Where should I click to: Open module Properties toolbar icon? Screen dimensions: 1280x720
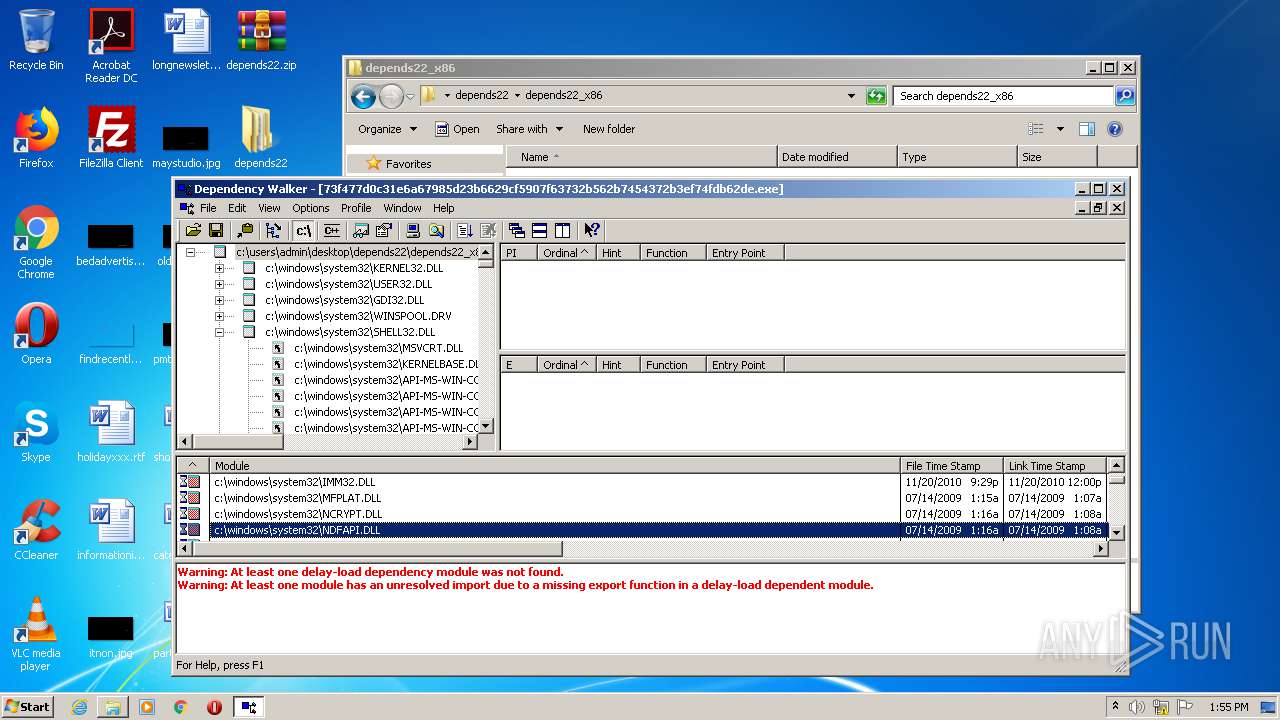pyautogui.click(x=383, y=230)
